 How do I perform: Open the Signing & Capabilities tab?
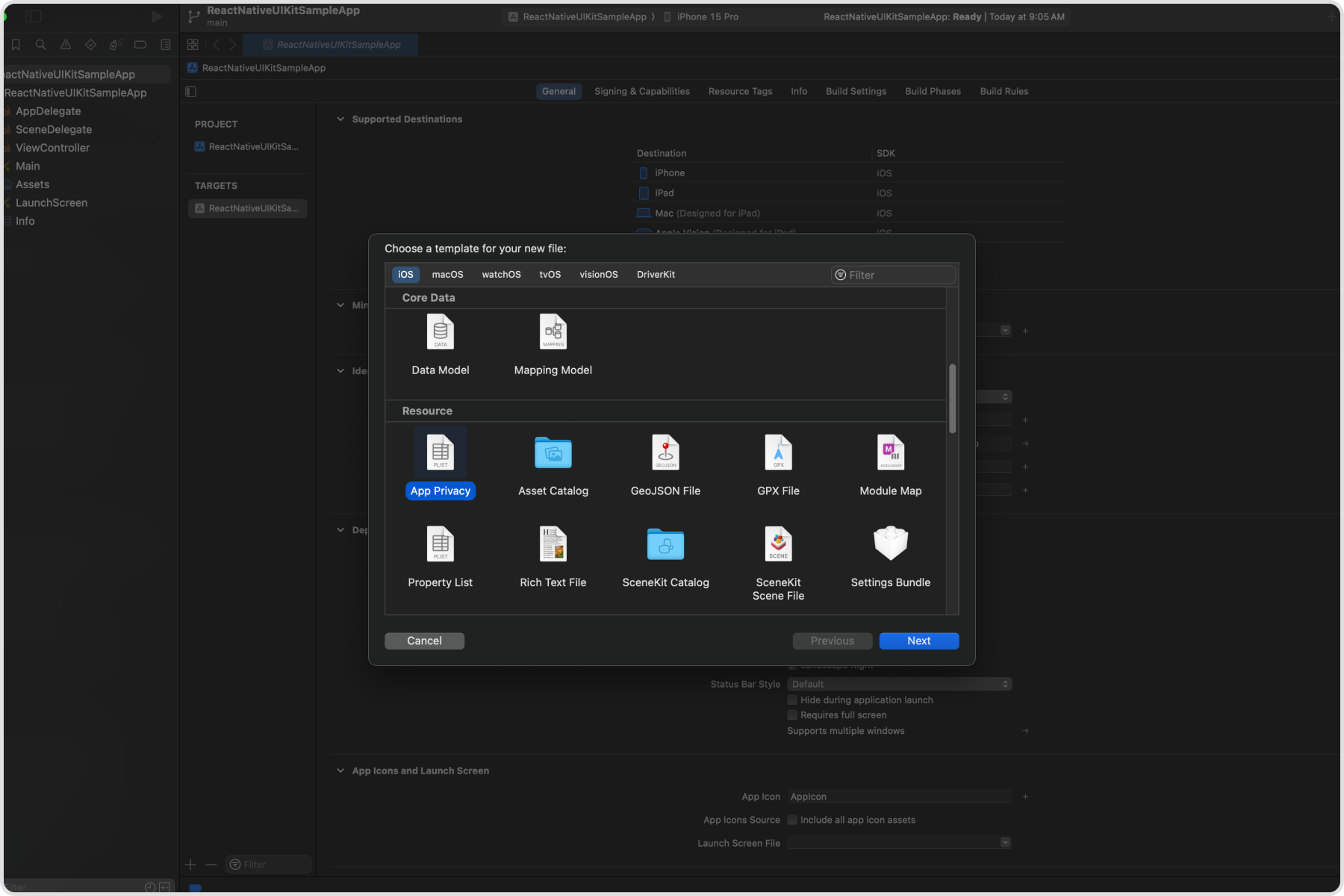[642, 91]
